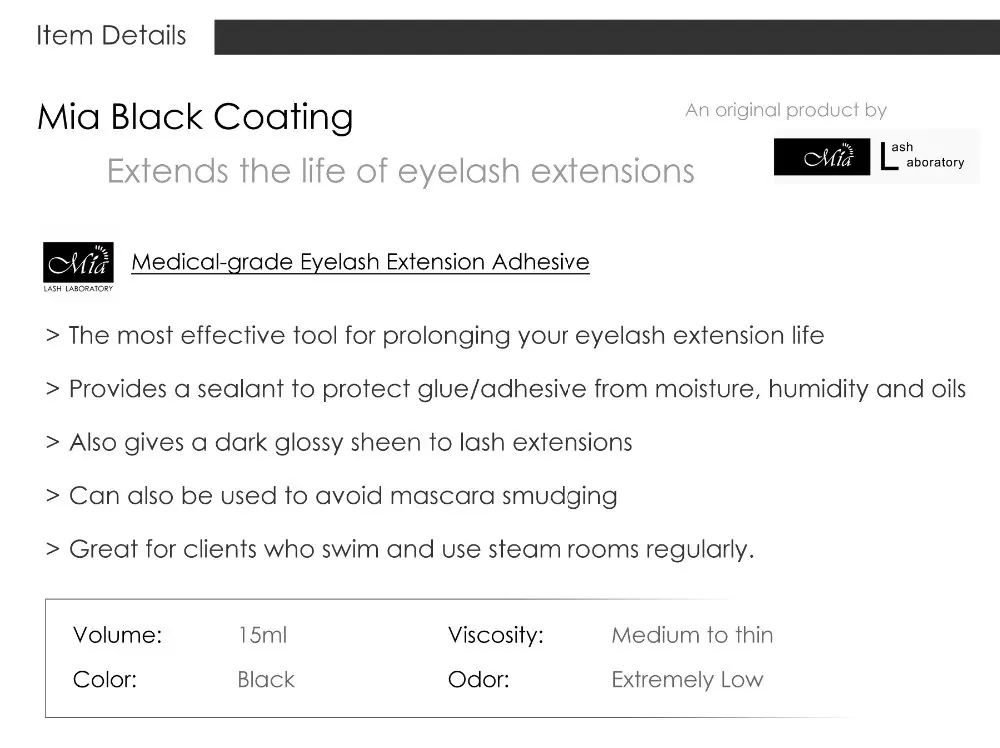Click the Volume label in the specs box
Screen dimensions: 1000x748
pos(117,635)
